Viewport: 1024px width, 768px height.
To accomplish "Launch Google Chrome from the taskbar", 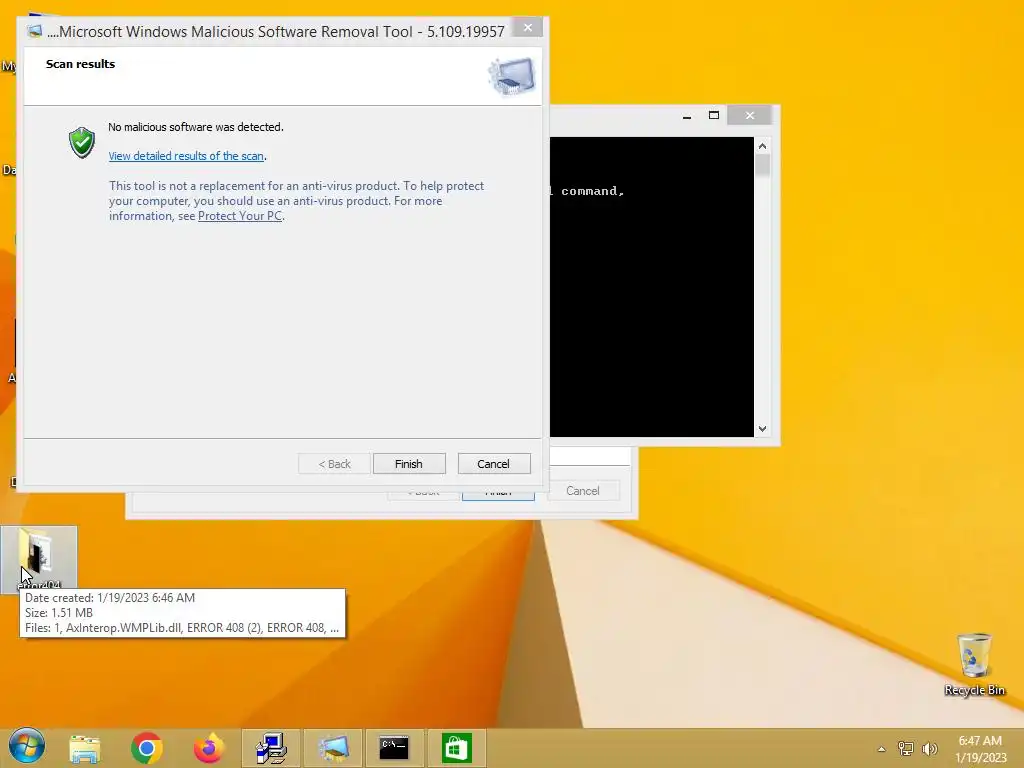I will (x=147, y=748).
